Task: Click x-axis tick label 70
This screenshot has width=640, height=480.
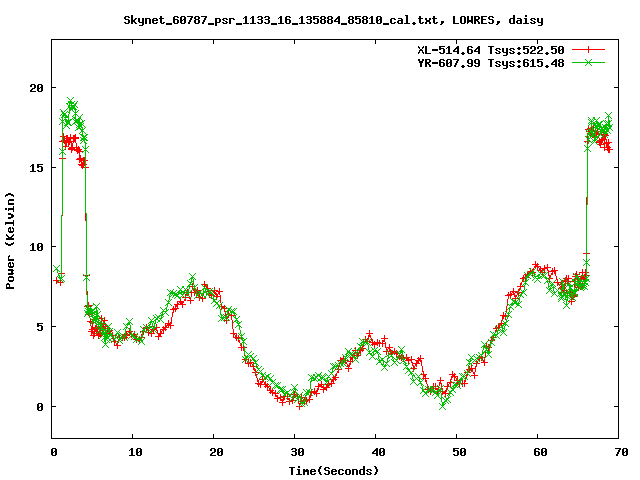Action: coord(621,452)
